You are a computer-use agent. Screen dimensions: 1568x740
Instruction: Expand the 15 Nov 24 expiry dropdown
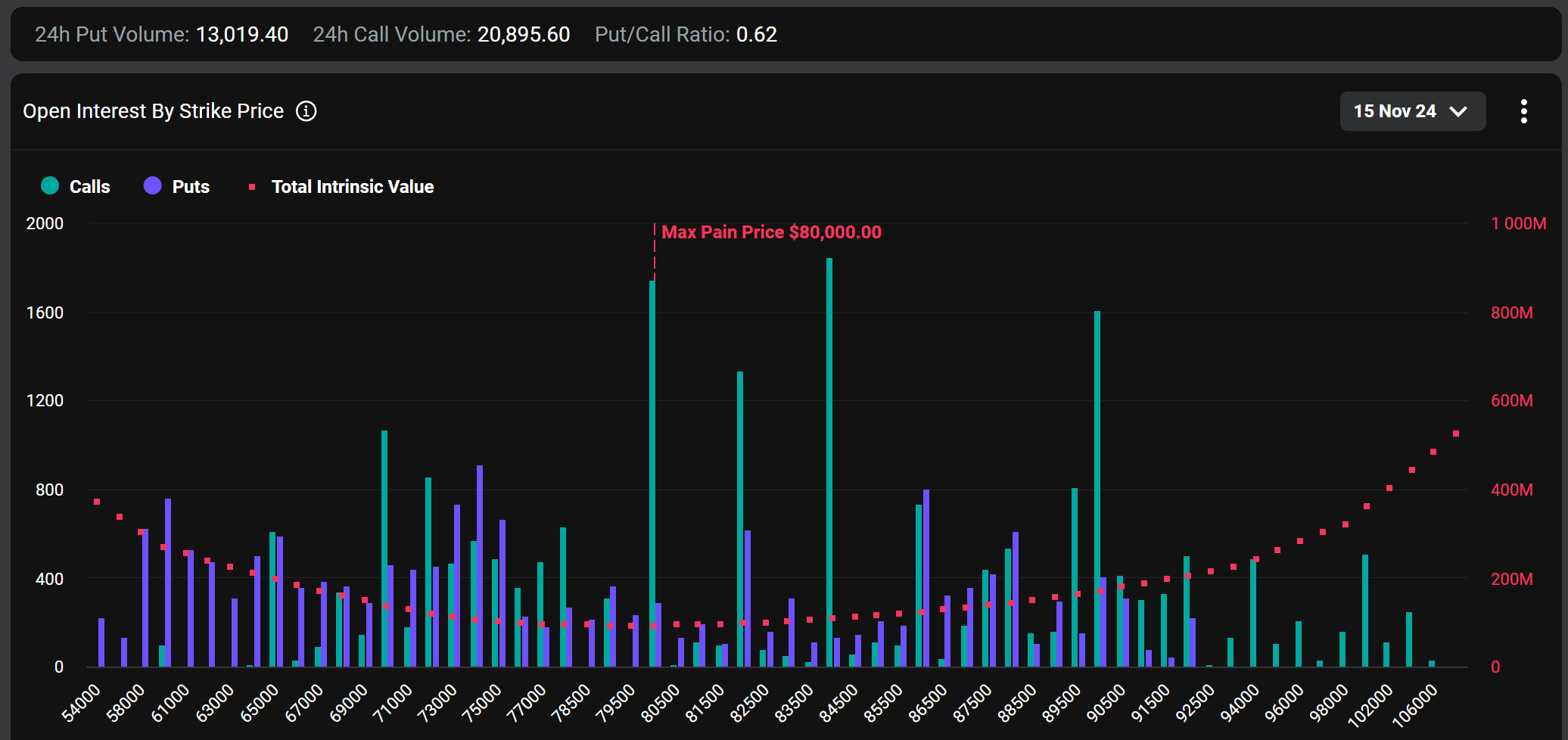click(x=1412, y=111)
